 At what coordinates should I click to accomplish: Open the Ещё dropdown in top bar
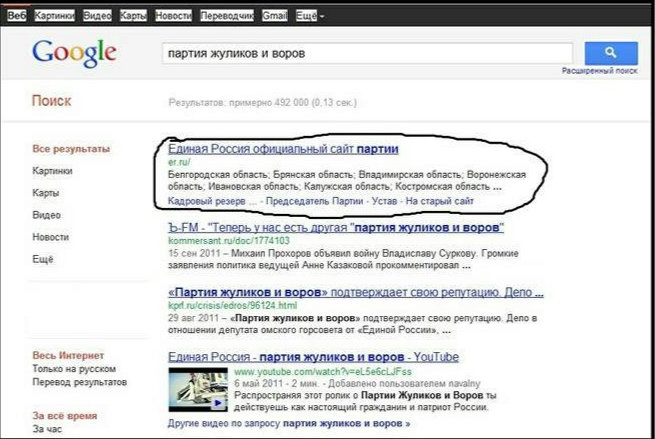(310, 16)
